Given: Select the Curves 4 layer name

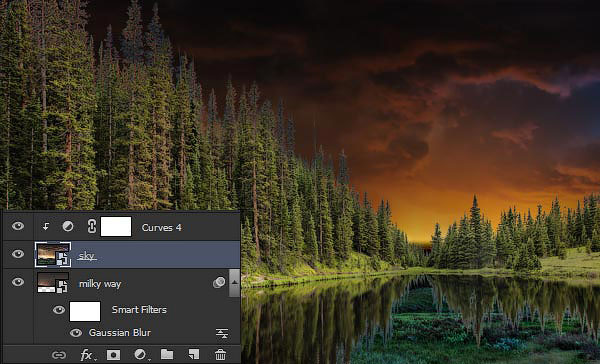Looking at the screenshot, I should [x=161, y=228].
